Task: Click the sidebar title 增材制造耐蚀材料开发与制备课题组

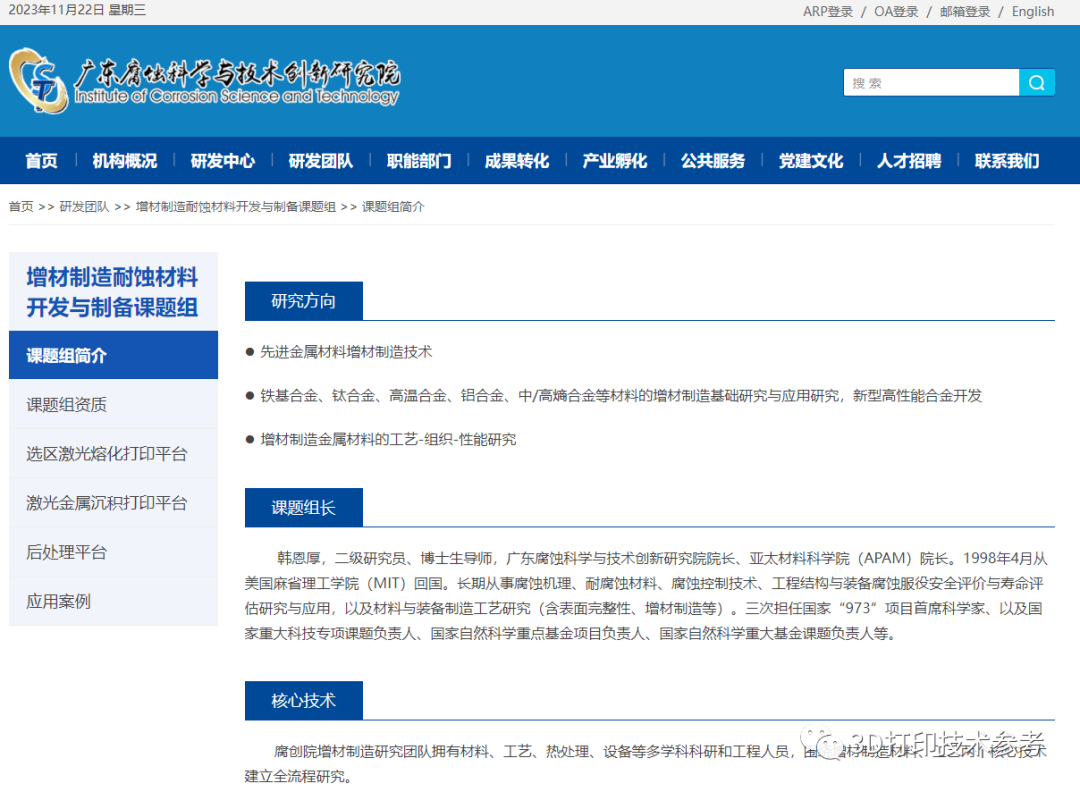Action: pyautogui.click(x=112, y=292)
